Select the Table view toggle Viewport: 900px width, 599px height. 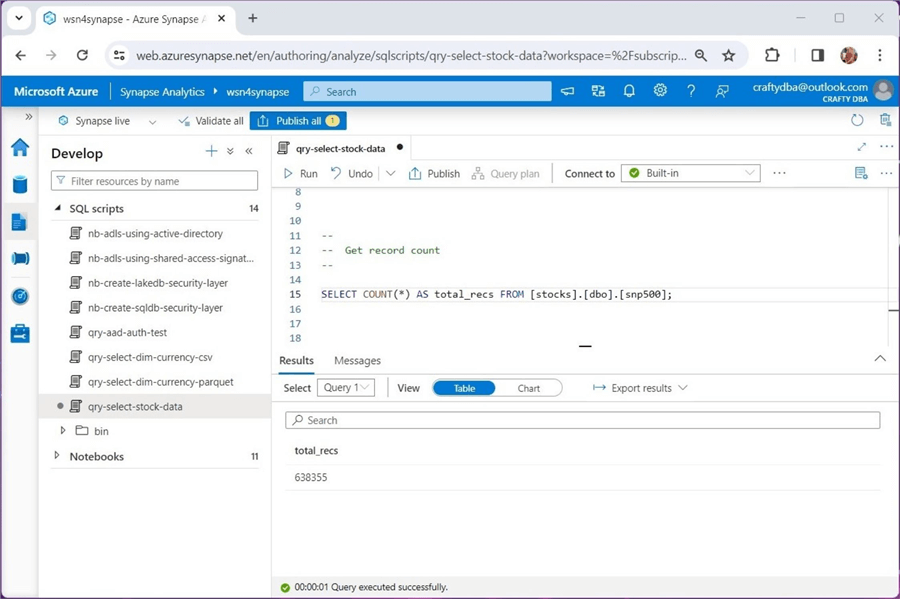[x=464, y=388]
